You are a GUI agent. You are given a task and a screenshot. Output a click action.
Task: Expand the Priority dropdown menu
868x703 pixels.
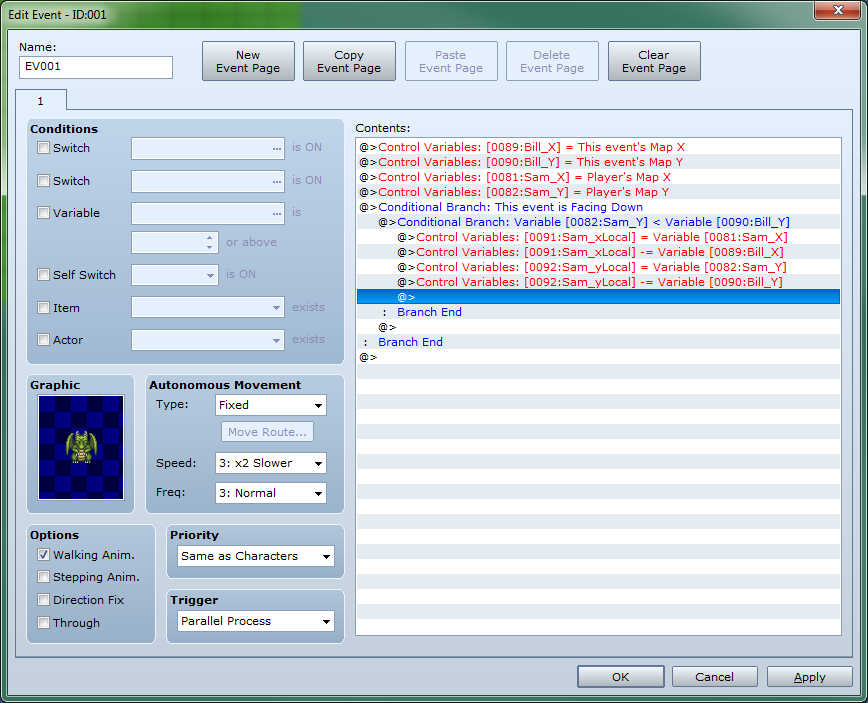click(256, 556)
